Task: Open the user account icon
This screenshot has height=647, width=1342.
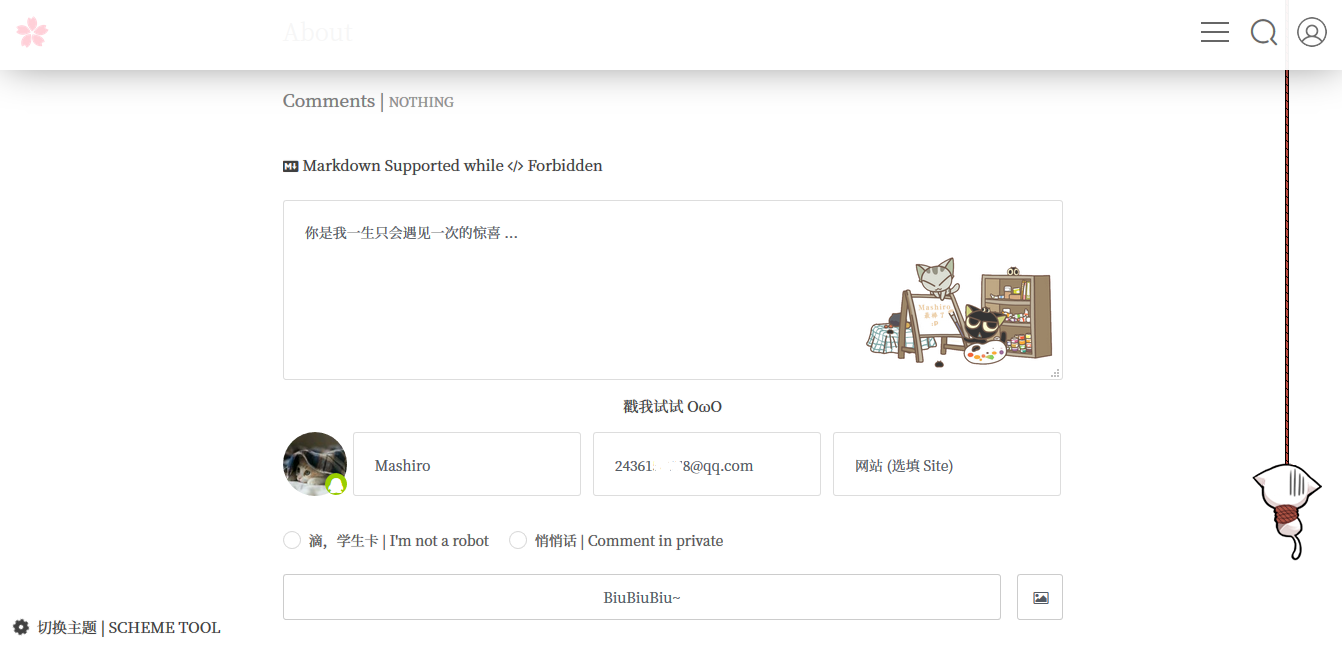Action: 1311,32
